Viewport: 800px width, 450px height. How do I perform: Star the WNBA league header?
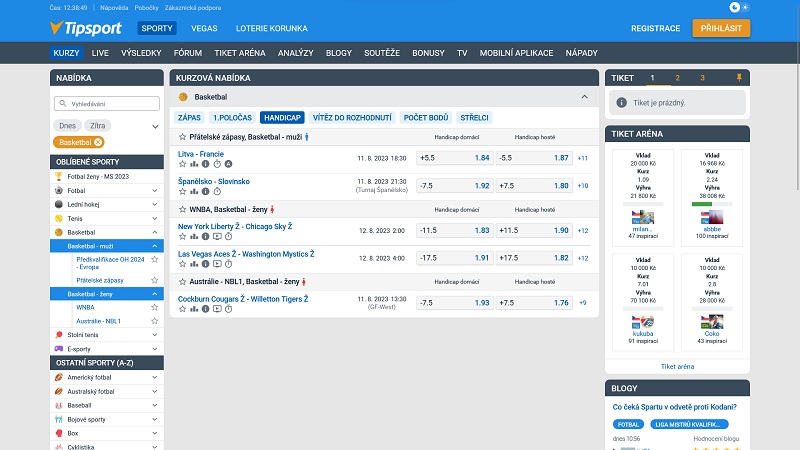(x=182, y=209)
